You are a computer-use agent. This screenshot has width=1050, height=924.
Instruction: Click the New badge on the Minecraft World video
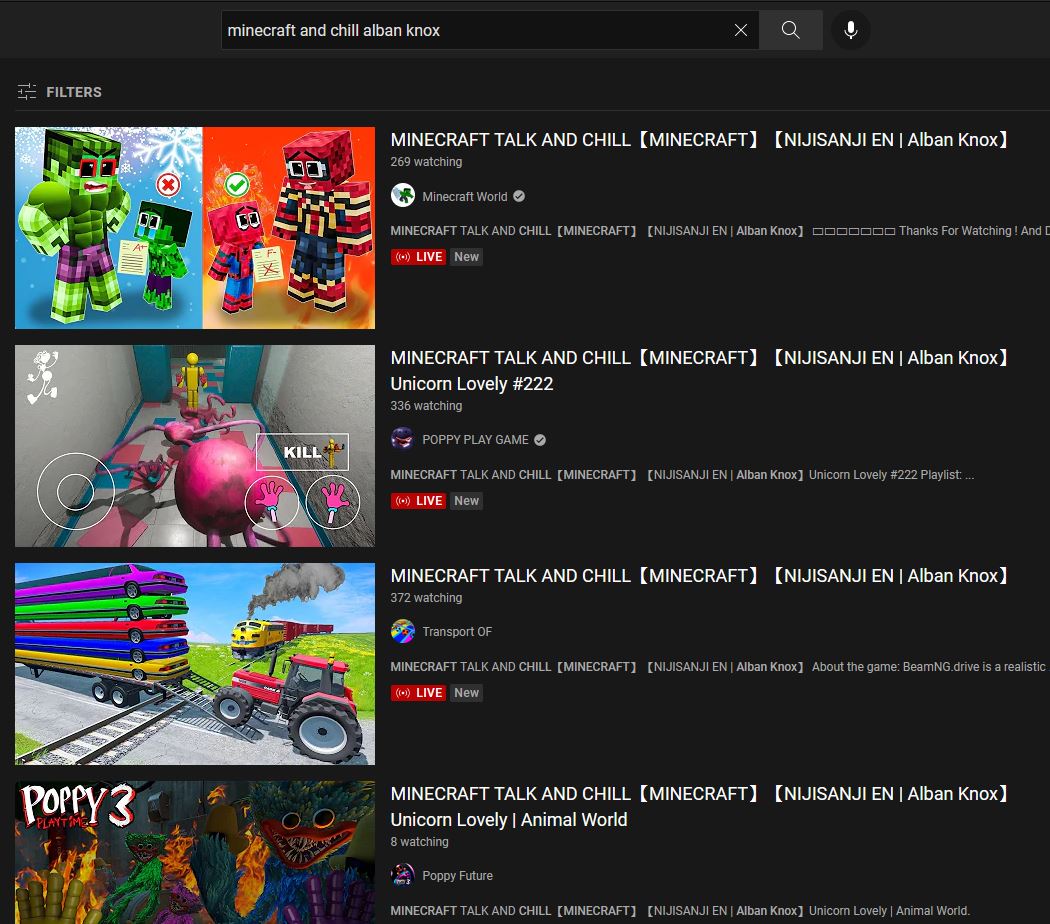tap(466, 256)
